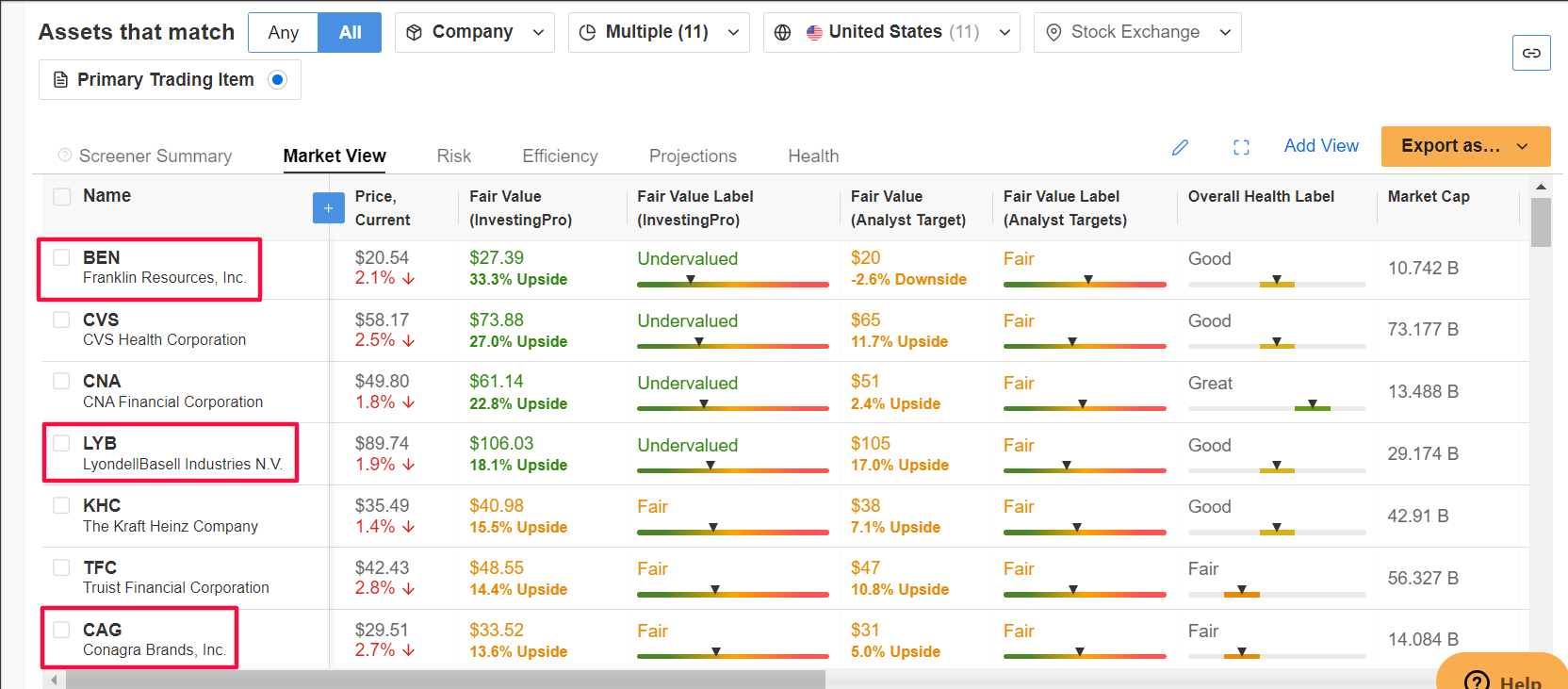Click the Primary Trading Item document icon

(60, 79)
